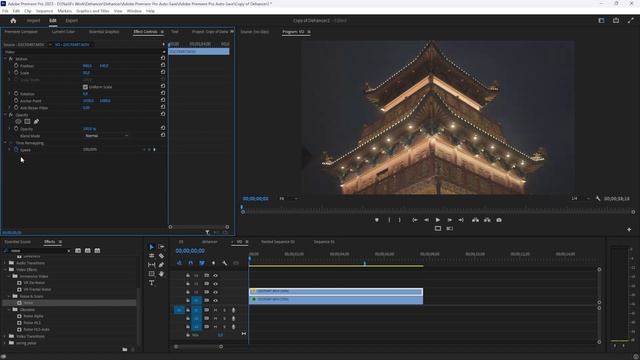The width and height of the screenshot is (640, 360).
Task: Select the Pen tool in tools panel
Action: click(x=161, y=265)
